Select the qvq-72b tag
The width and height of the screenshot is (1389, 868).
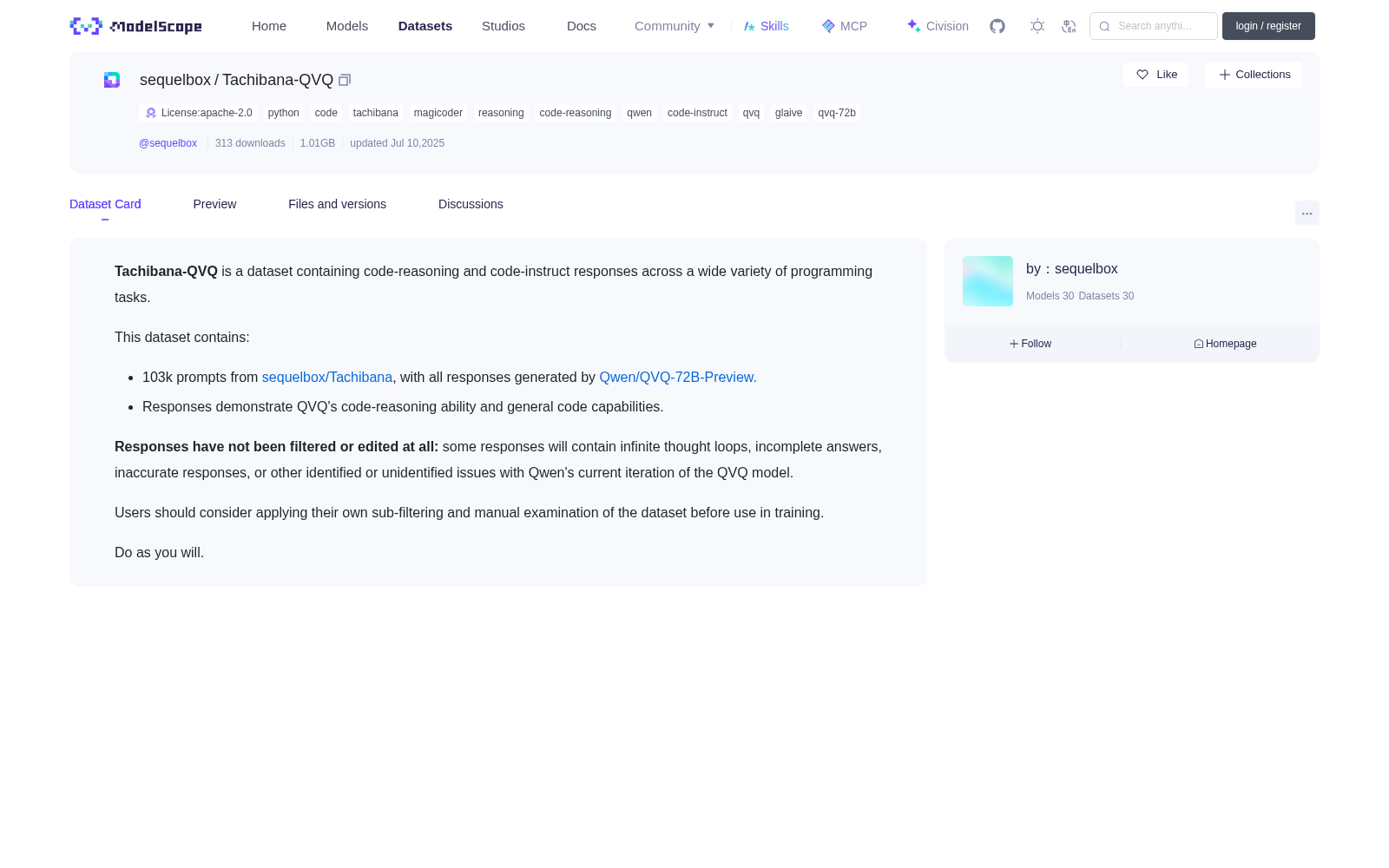click(x=837, y=113)
